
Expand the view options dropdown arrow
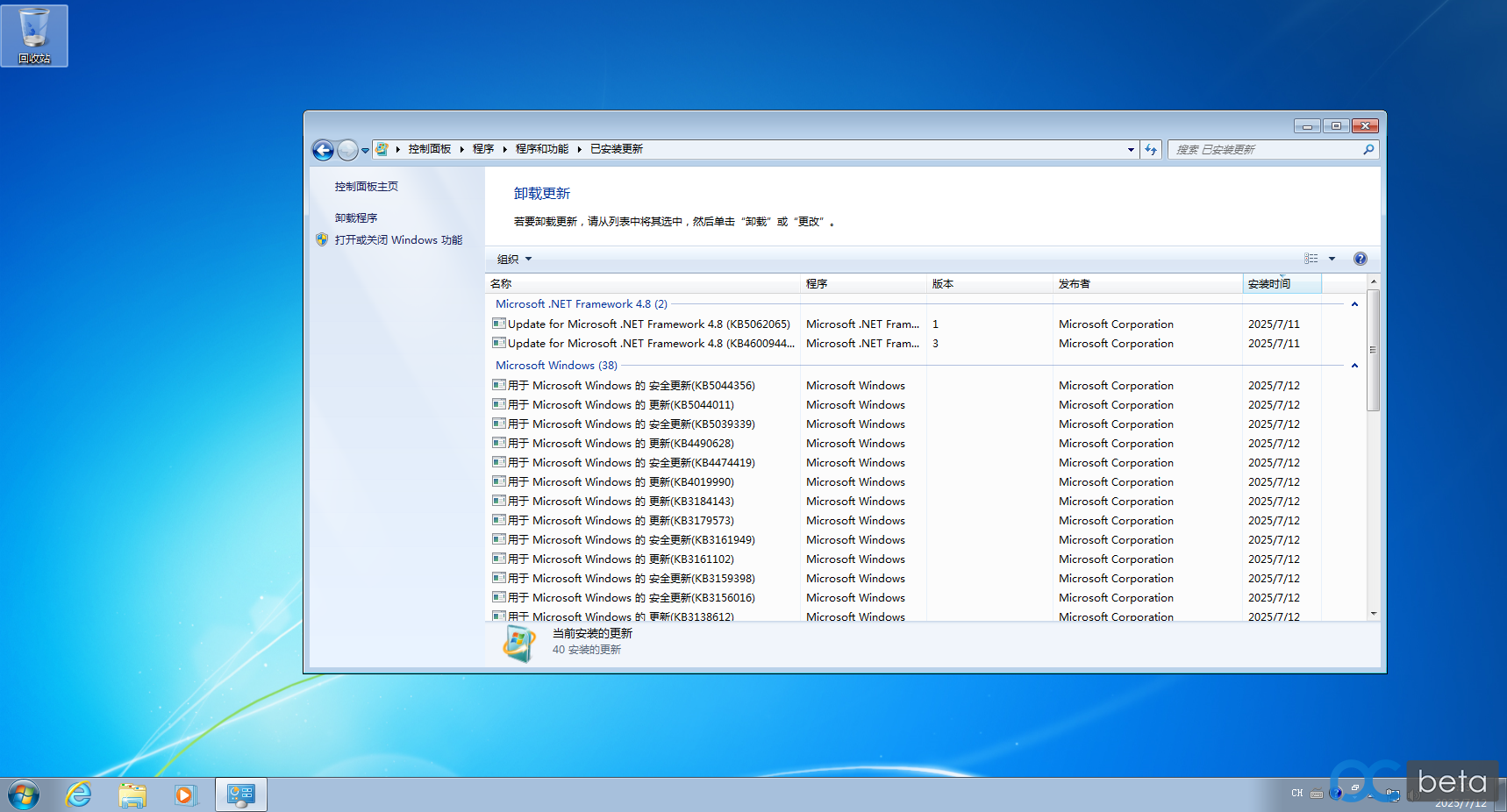coord(1332,259)
